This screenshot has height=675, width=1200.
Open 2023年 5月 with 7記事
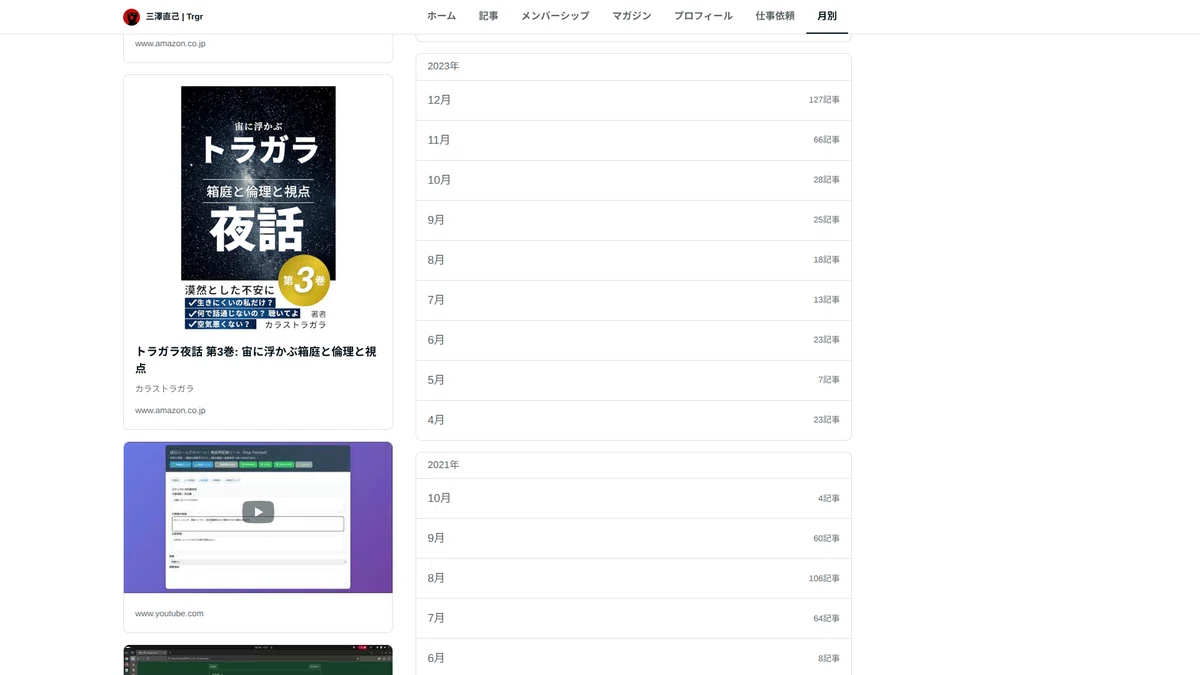click(633, 380)
